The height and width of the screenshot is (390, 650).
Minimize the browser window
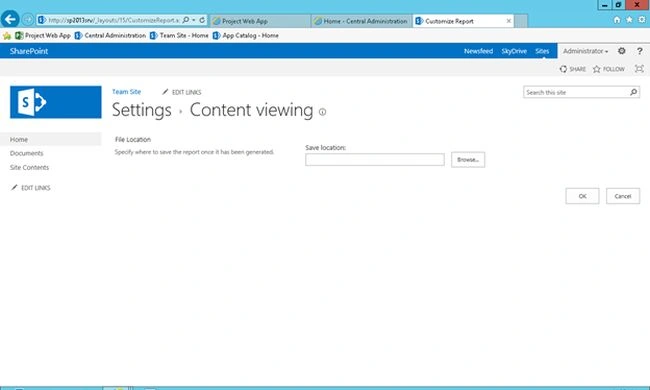click(x=604, y=5)
